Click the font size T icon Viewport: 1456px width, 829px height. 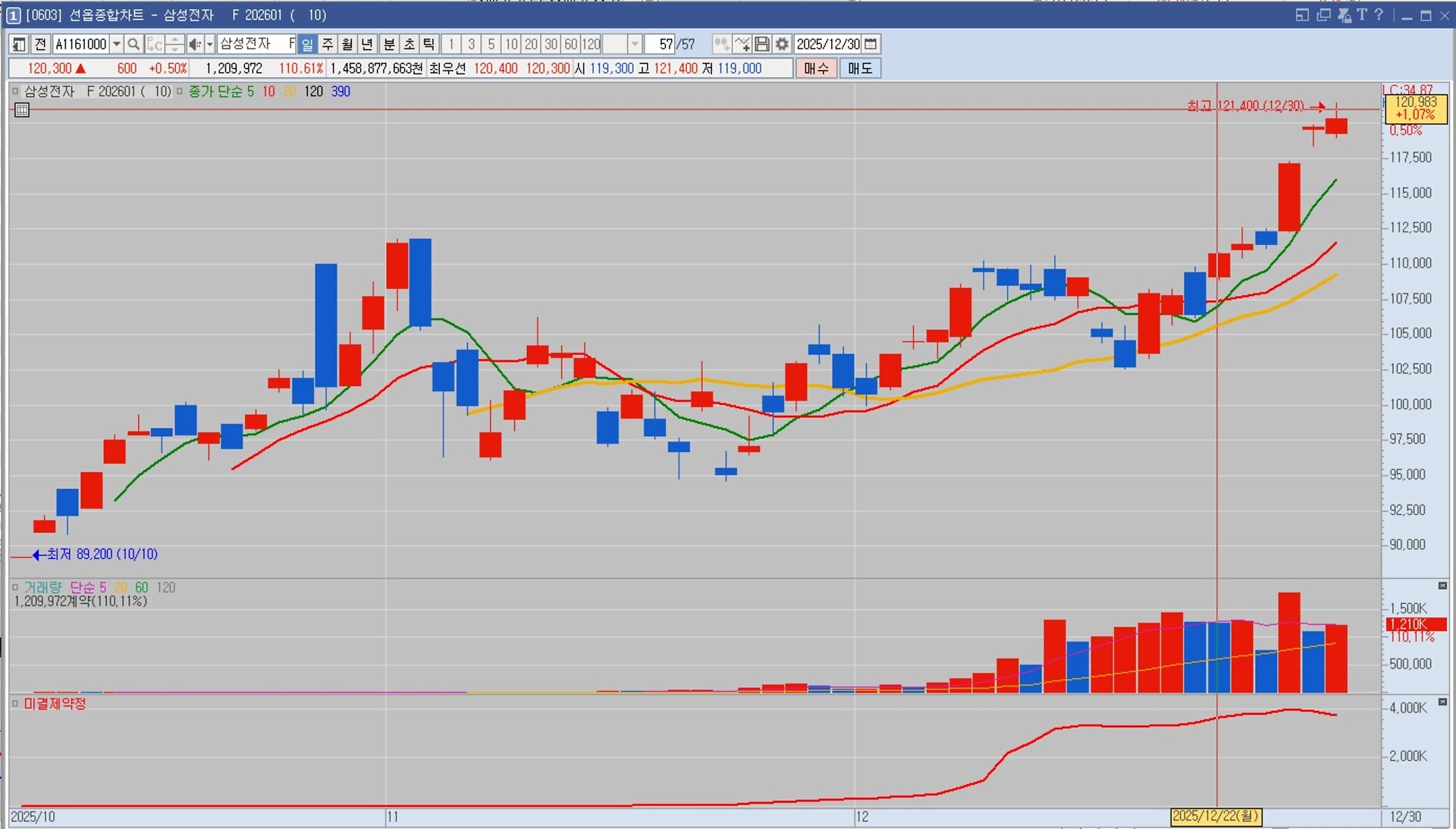[x=1361, y=15]
